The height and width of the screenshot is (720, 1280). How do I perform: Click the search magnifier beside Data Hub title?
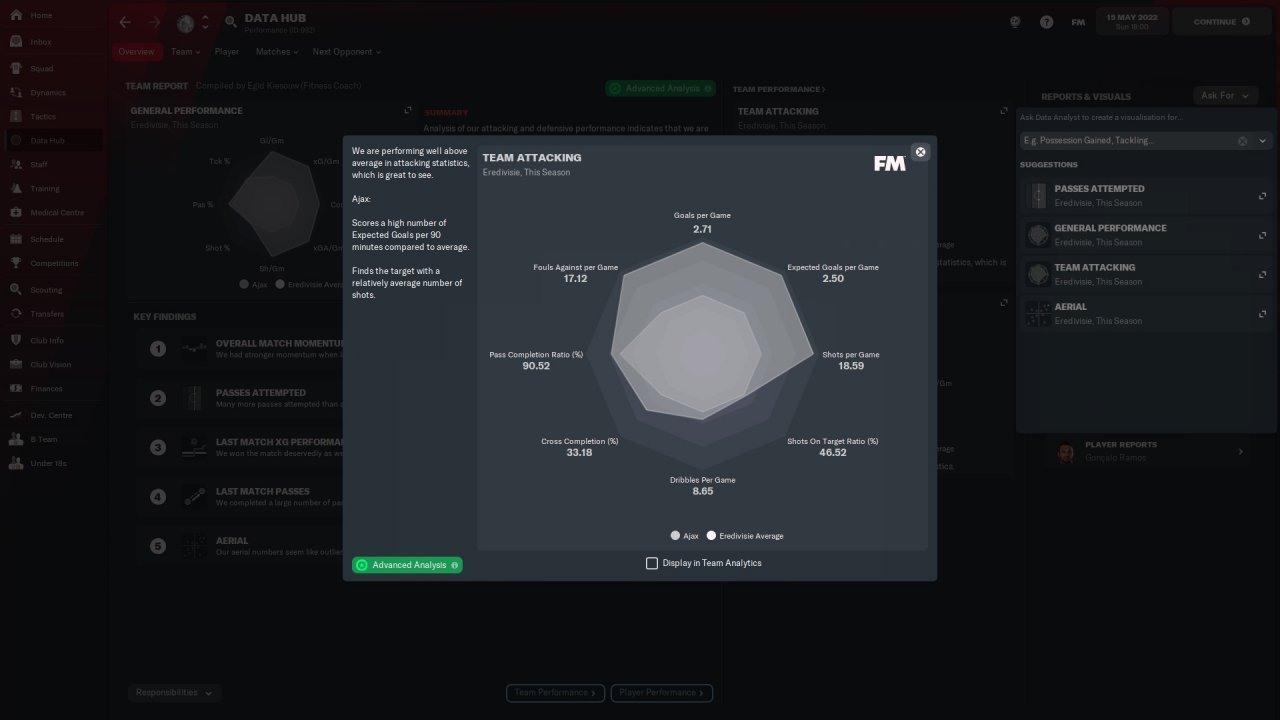231,22
